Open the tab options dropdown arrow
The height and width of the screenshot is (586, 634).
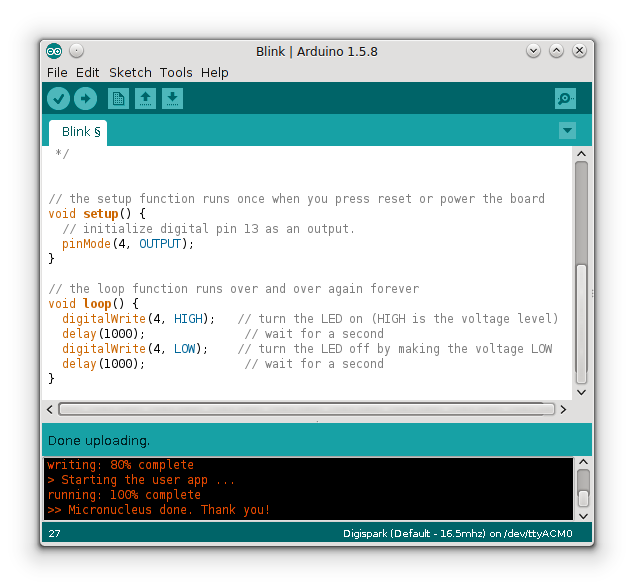pos(567,131)
